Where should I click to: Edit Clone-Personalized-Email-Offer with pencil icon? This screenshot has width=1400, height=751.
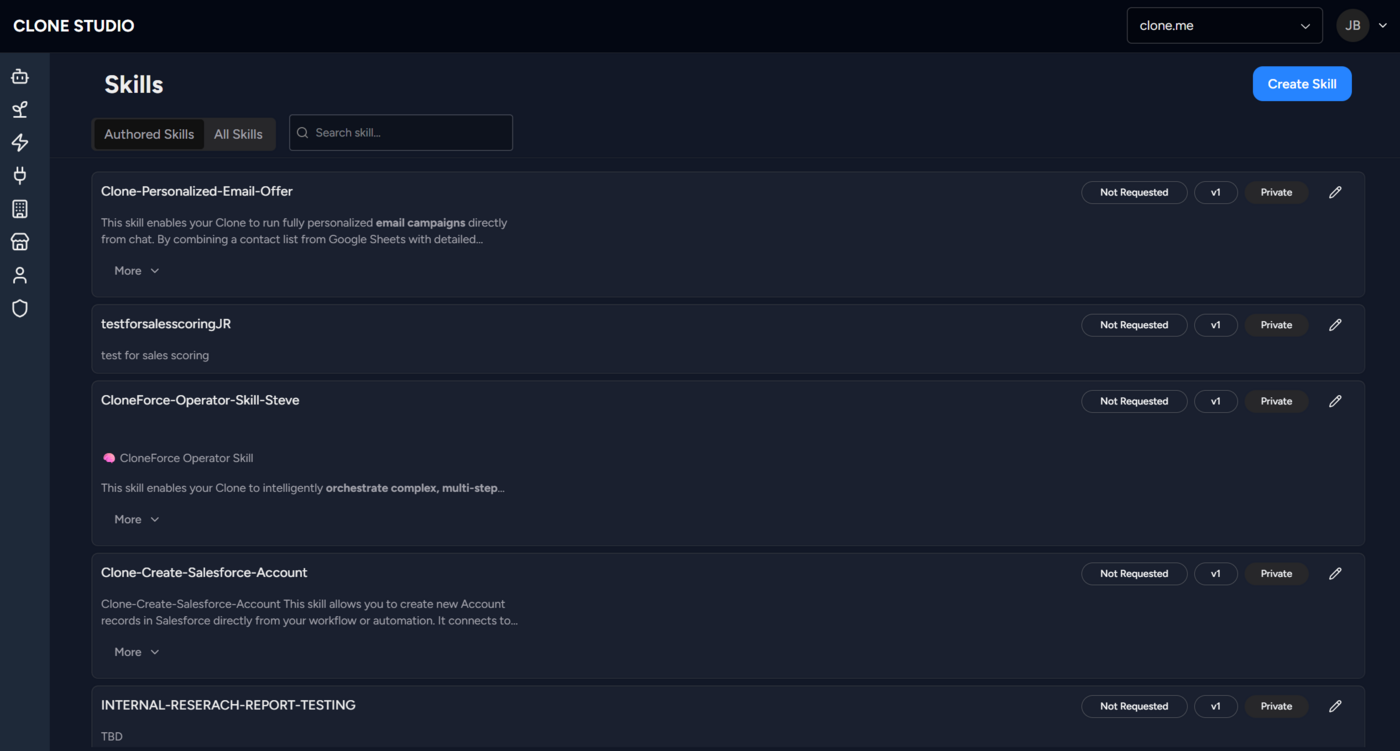pos(1335,192)
